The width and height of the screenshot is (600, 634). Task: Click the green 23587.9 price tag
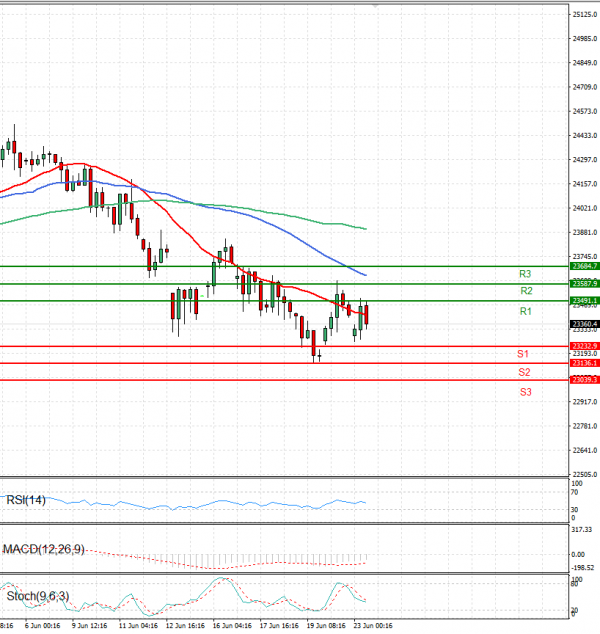click(x=584, y=283)
